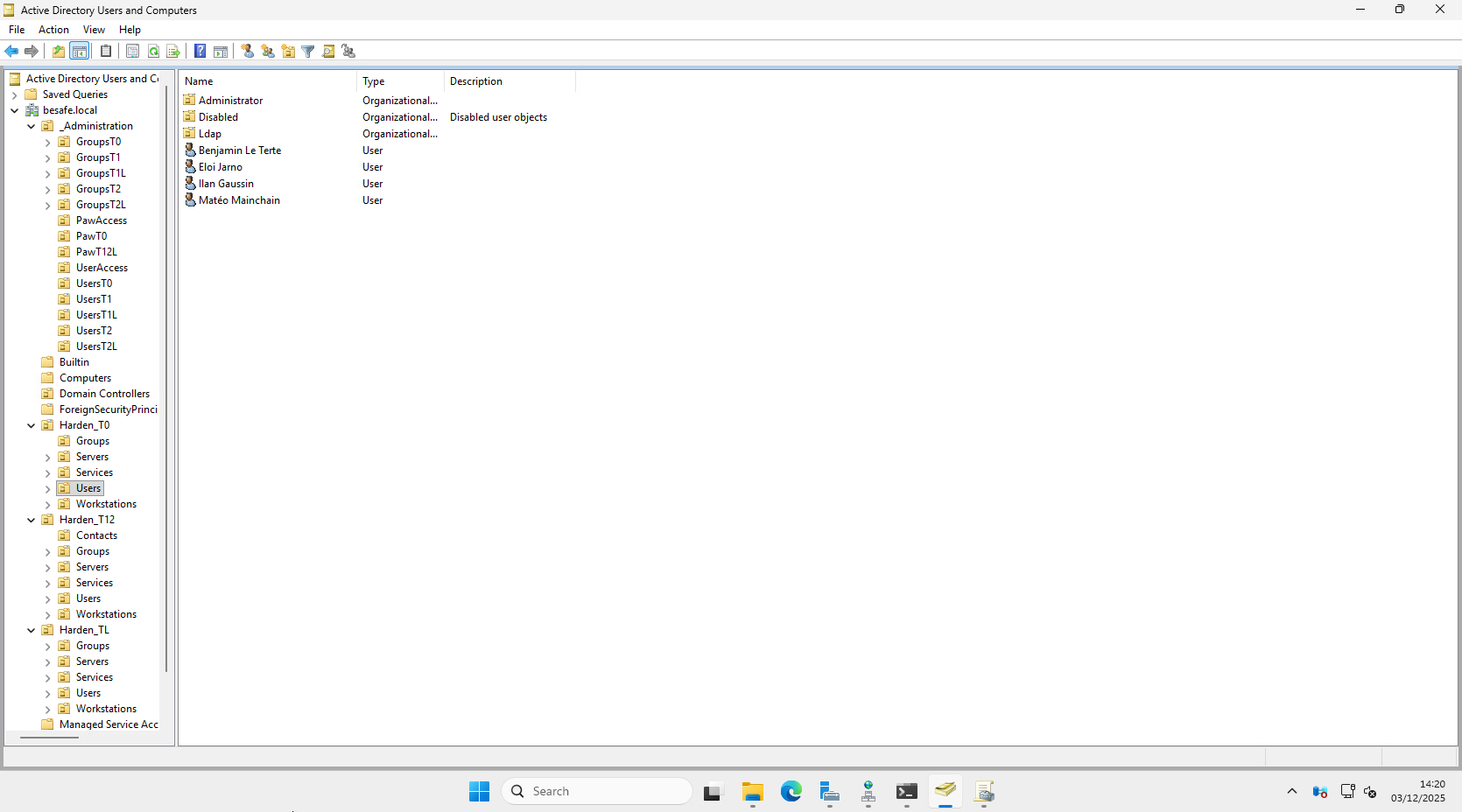This screenshot has width=1462, height=812.
Task: Click the tree pane vertical scrollbar
Action: coord(165,379)
